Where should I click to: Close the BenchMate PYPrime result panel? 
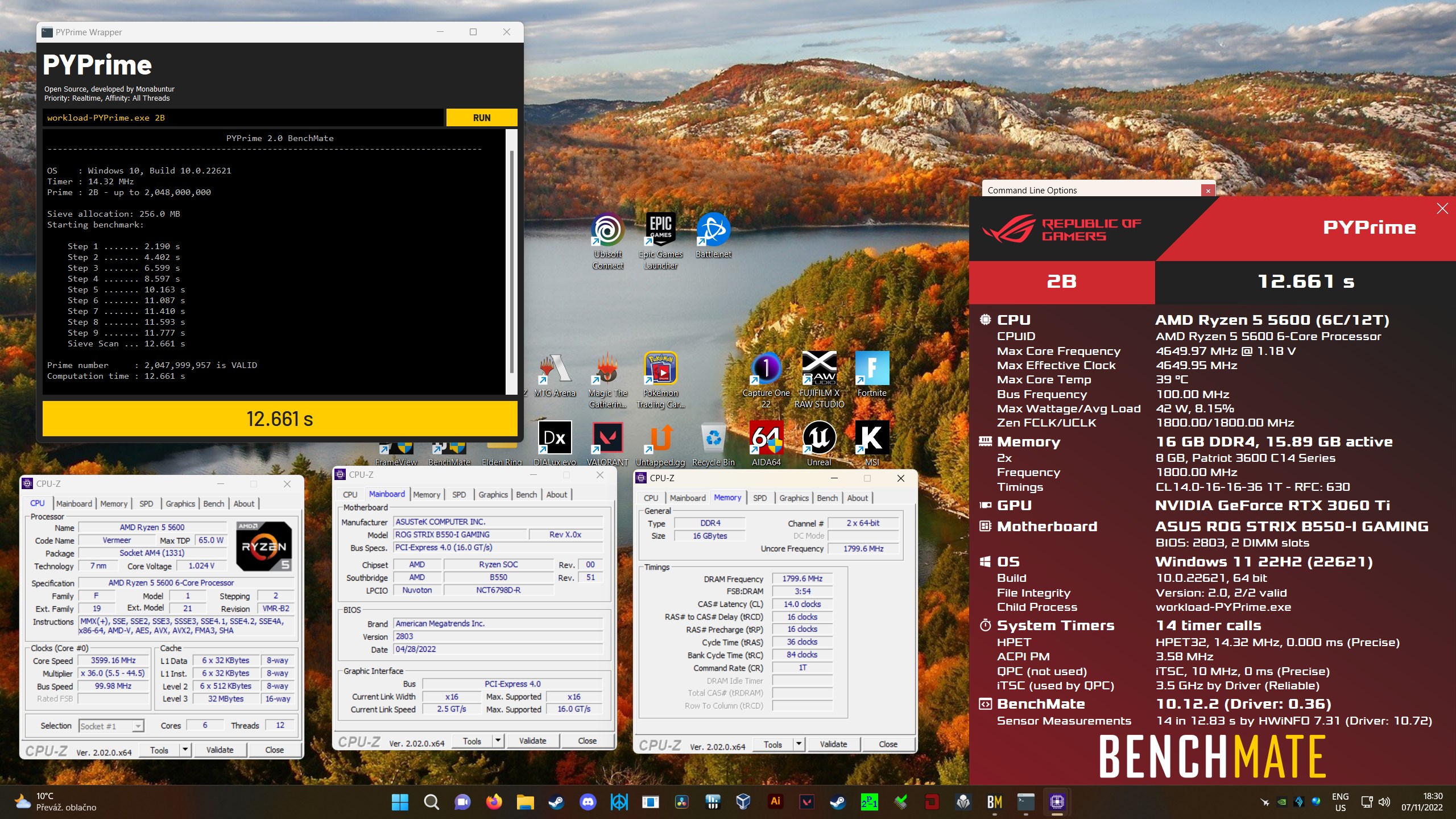(1442, 209)
